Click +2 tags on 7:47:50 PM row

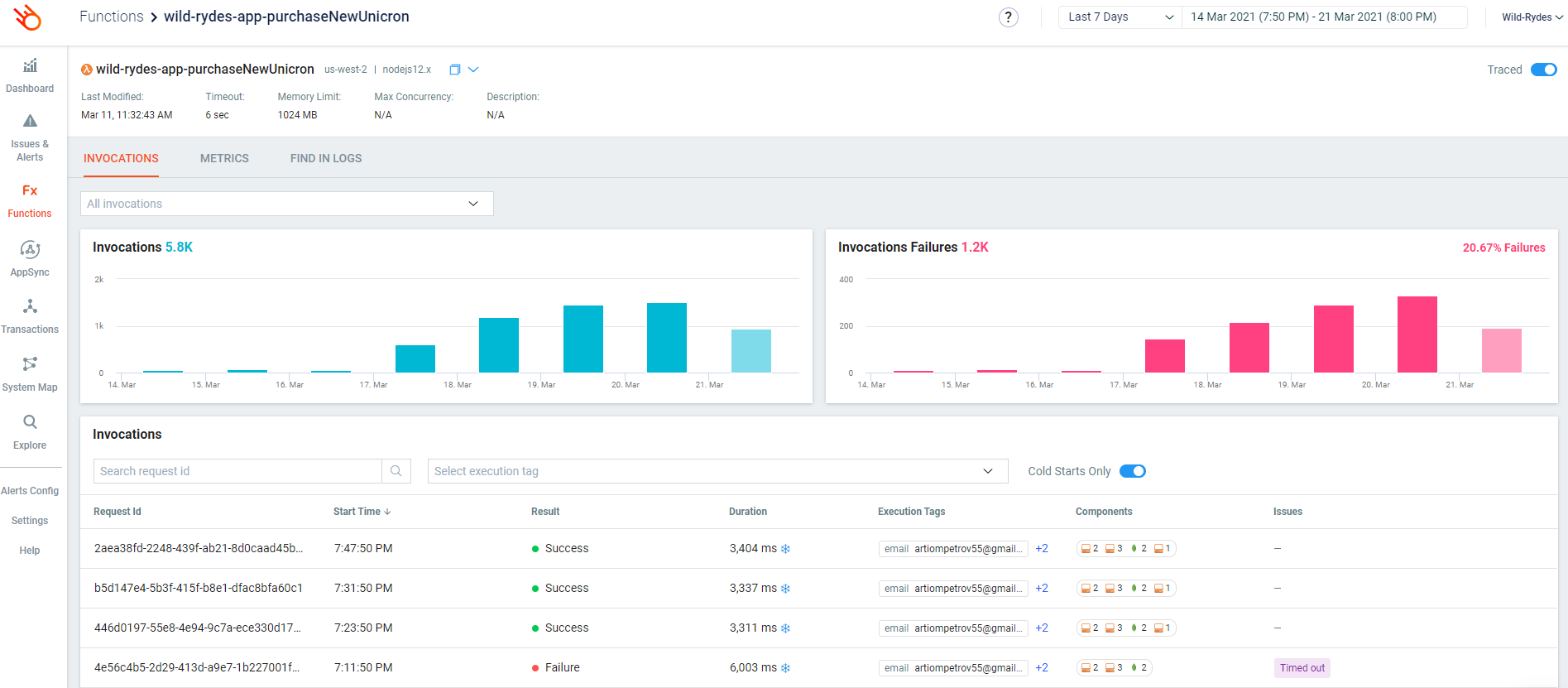tap(1042, 549)
